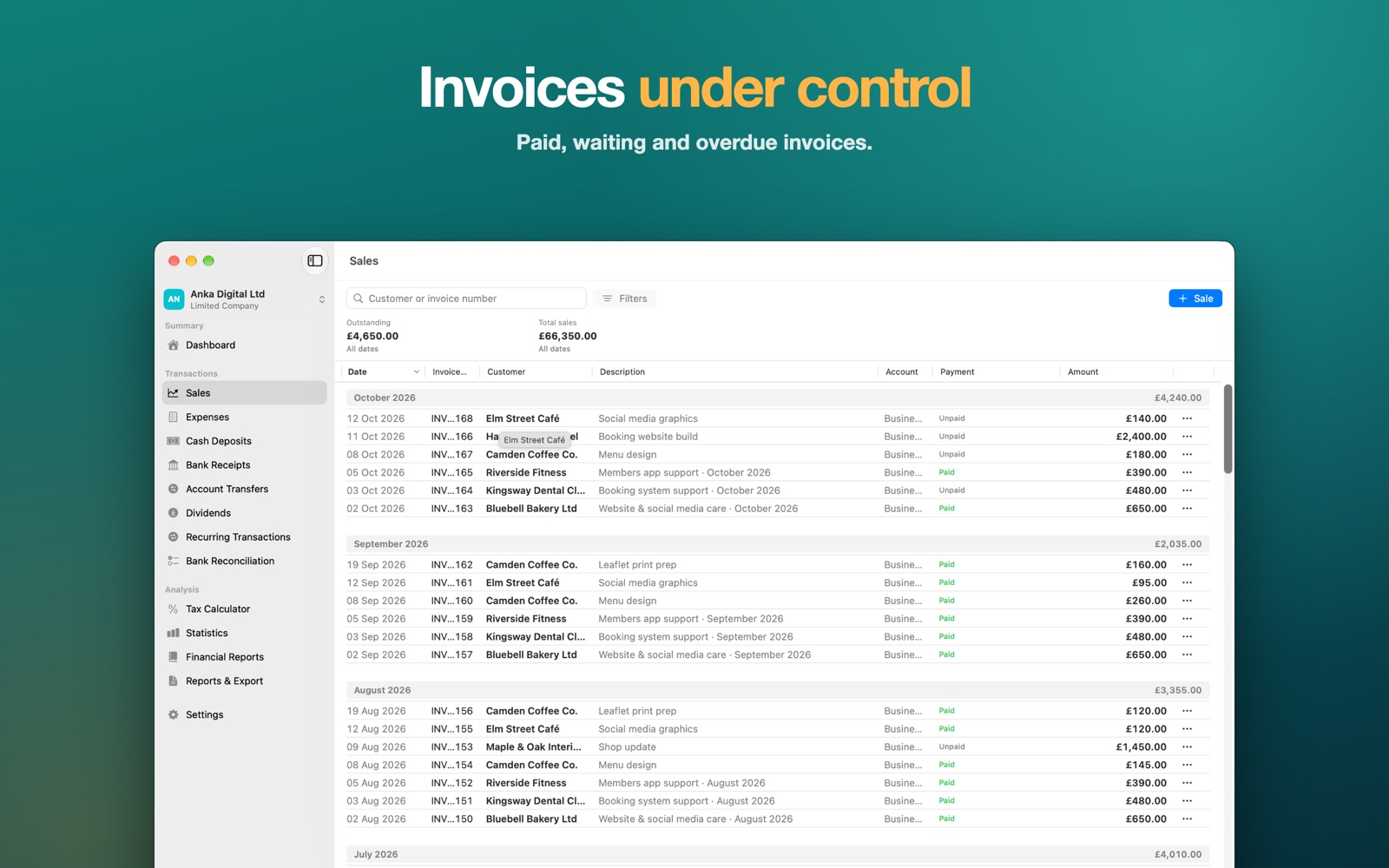
Task: Toggle the sidebar panel icon
Action: click(x=315, y=260)
